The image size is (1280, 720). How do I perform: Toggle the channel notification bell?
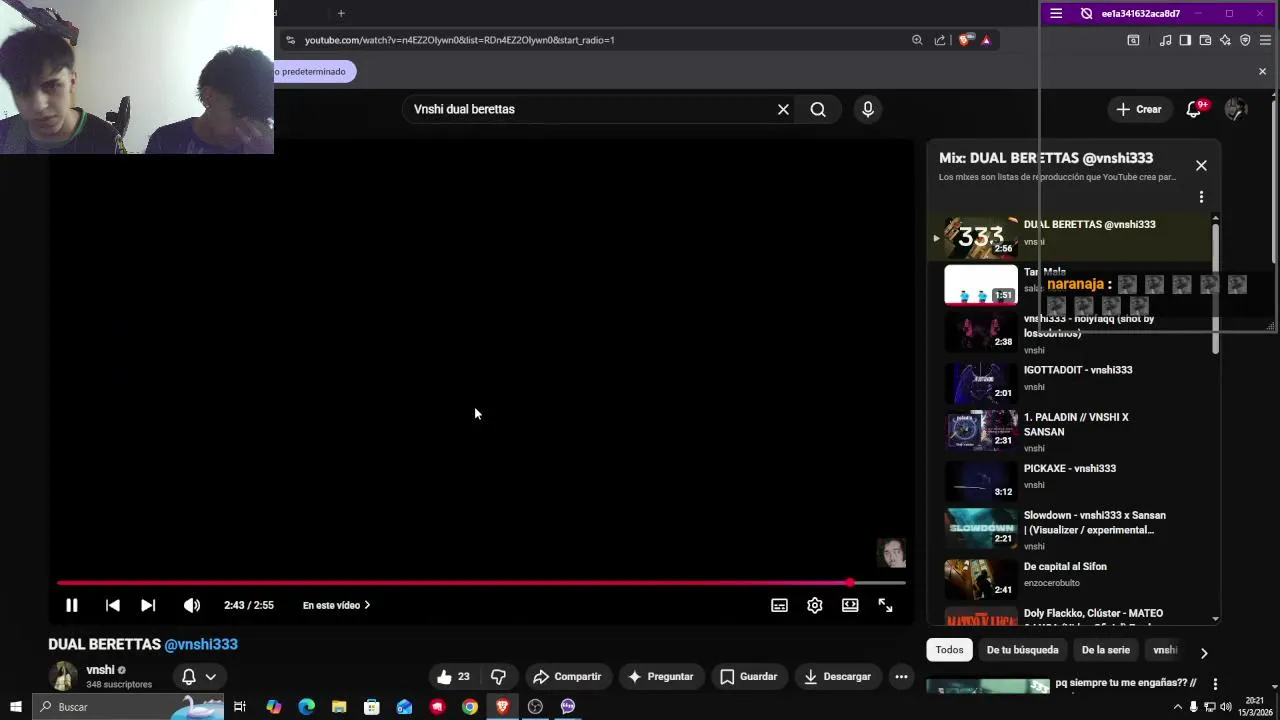[188, 677]
